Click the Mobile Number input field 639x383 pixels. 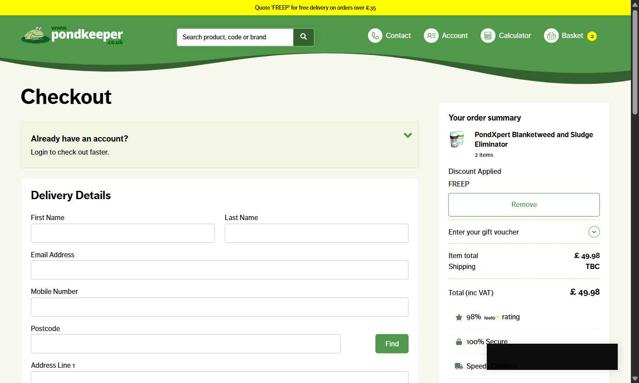coord(220,307)
